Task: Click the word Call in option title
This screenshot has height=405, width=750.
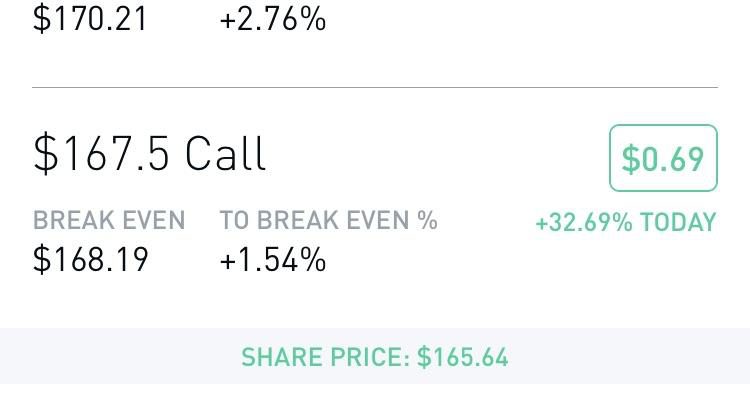Action: point(225,153)
